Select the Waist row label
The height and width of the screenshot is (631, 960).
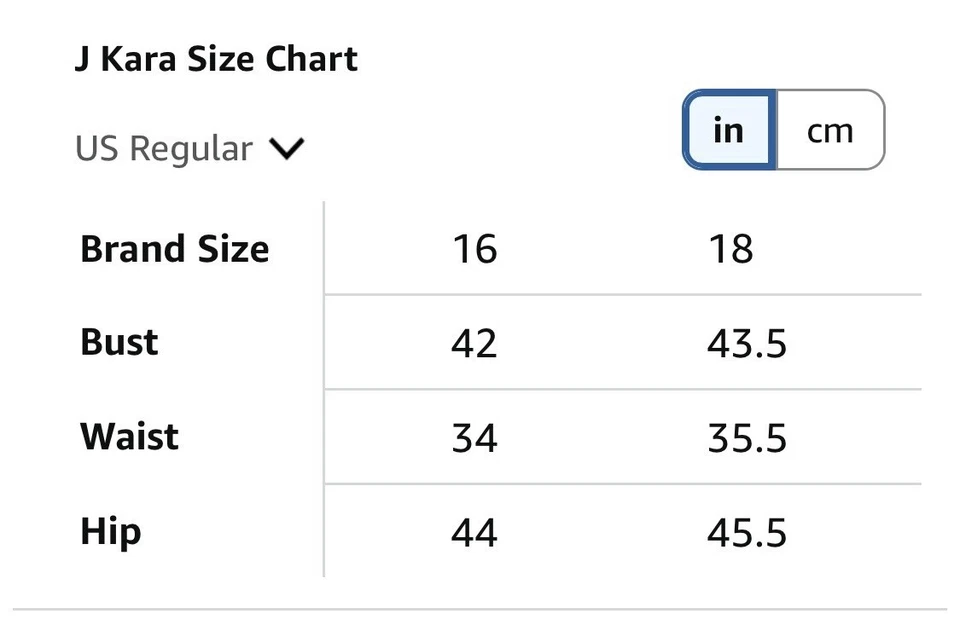point(130,437)
